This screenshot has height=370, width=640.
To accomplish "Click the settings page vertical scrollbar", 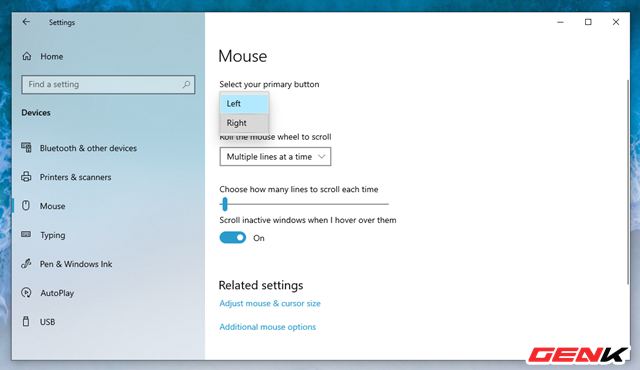I will pyautogui.click(x=628, y=182).
